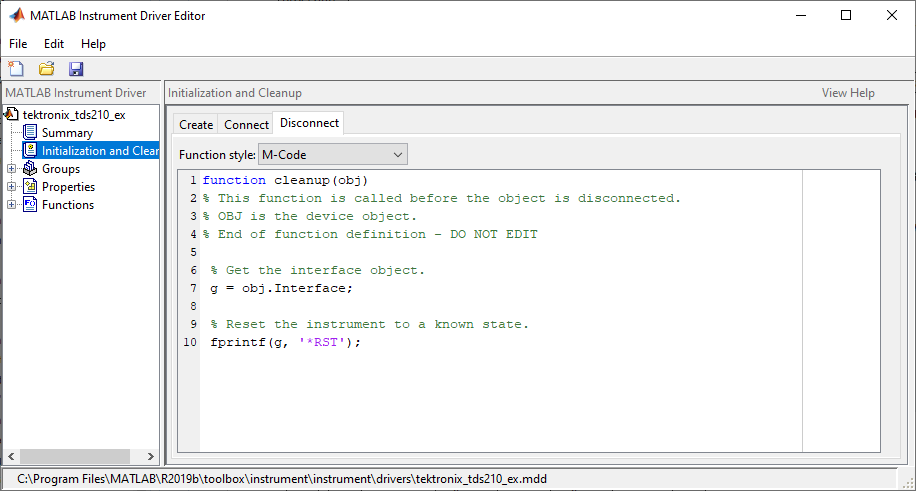
Task: Open the File menu
Action: (18, 44)
